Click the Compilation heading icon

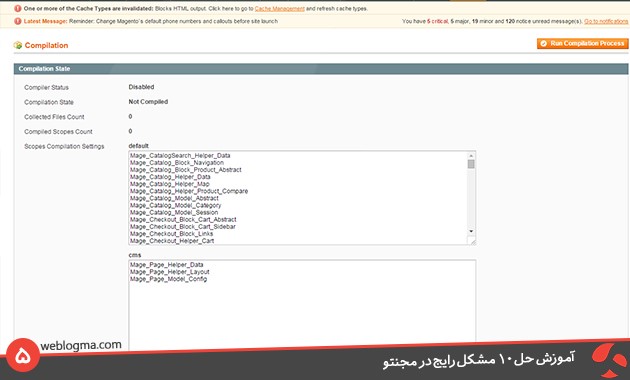click(x=18, y=45)
